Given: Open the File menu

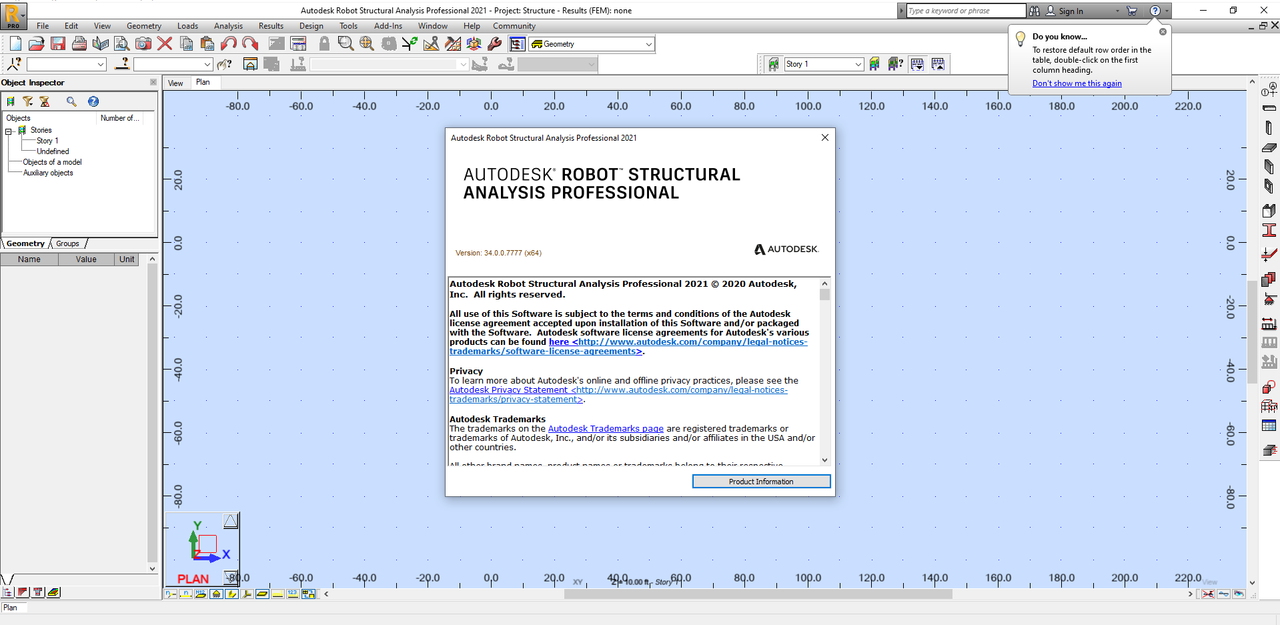Looking at the screenshot, I should click(43, 26).
